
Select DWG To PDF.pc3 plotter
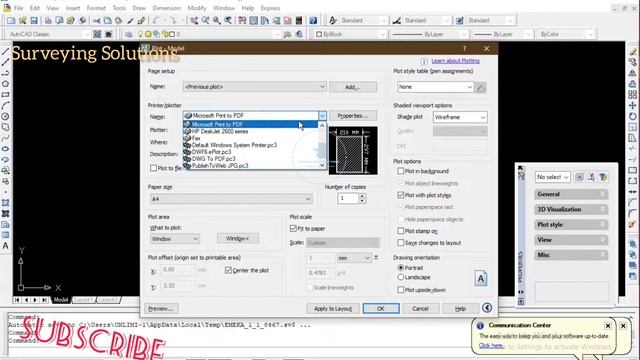click(213, 159)
